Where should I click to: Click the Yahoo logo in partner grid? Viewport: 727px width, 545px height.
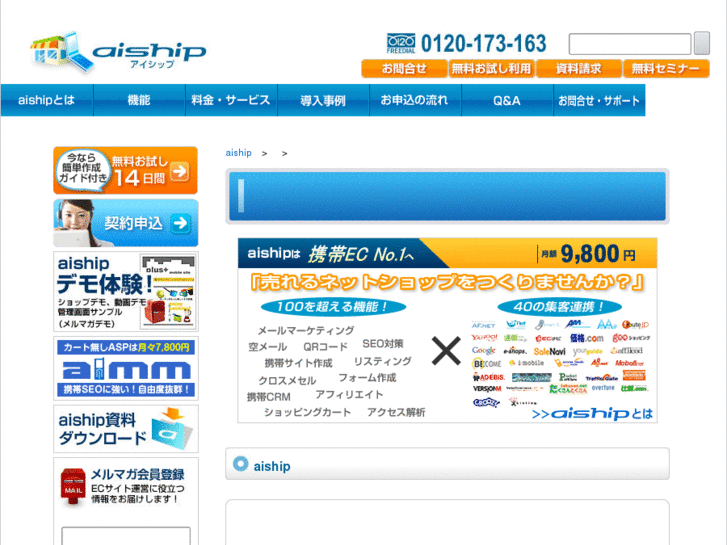[x=484, y=338]
